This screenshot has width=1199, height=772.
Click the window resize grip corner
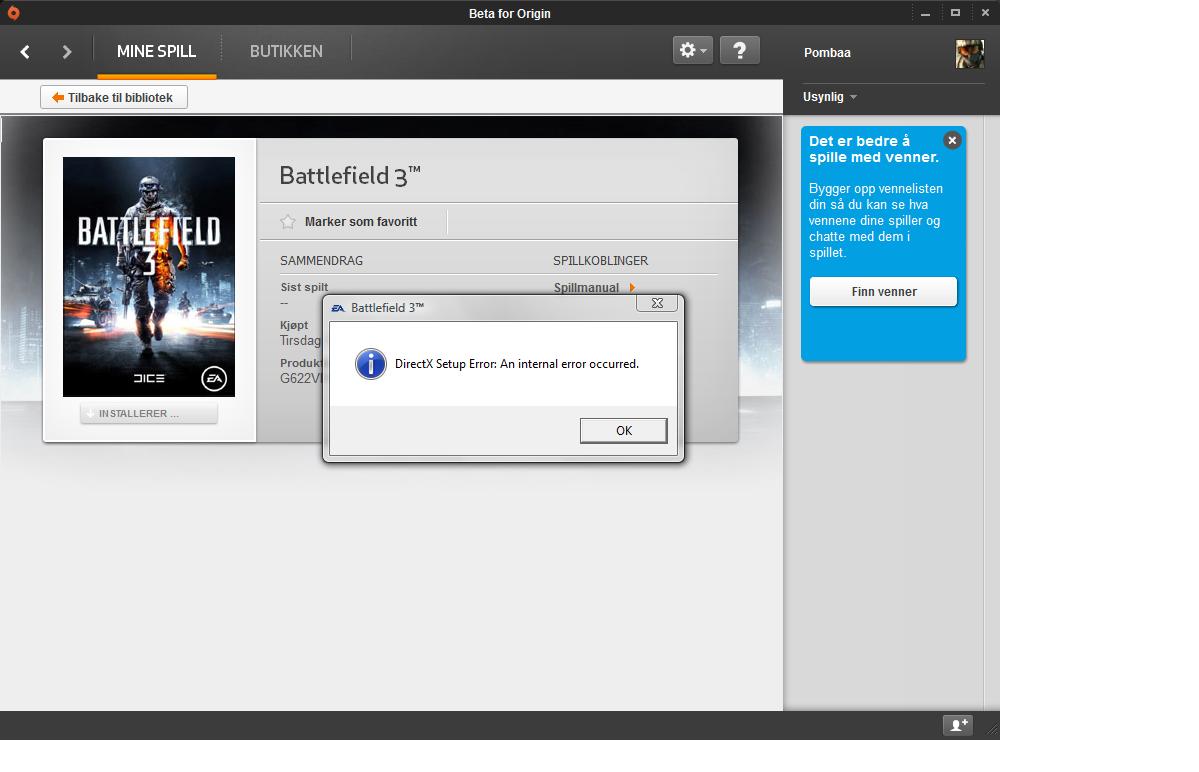point(993,731)
